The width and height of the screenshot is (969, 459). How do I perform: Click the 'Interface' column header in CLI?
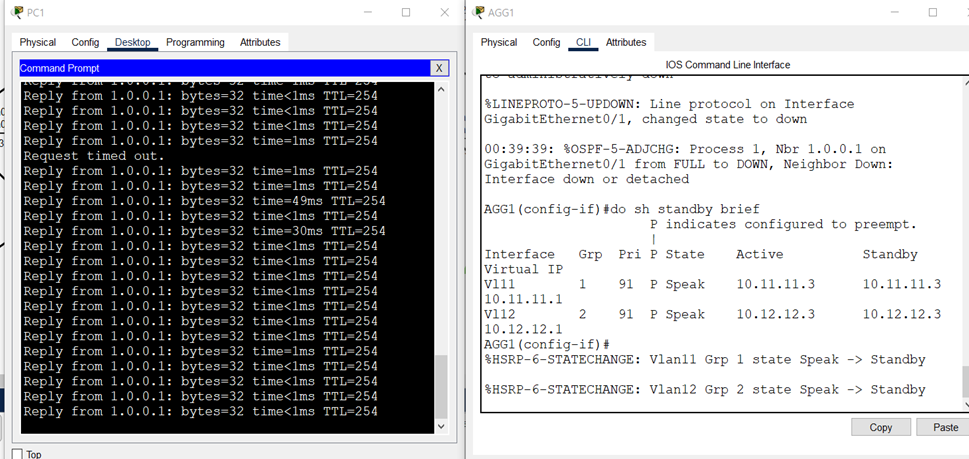click(520, 254)
